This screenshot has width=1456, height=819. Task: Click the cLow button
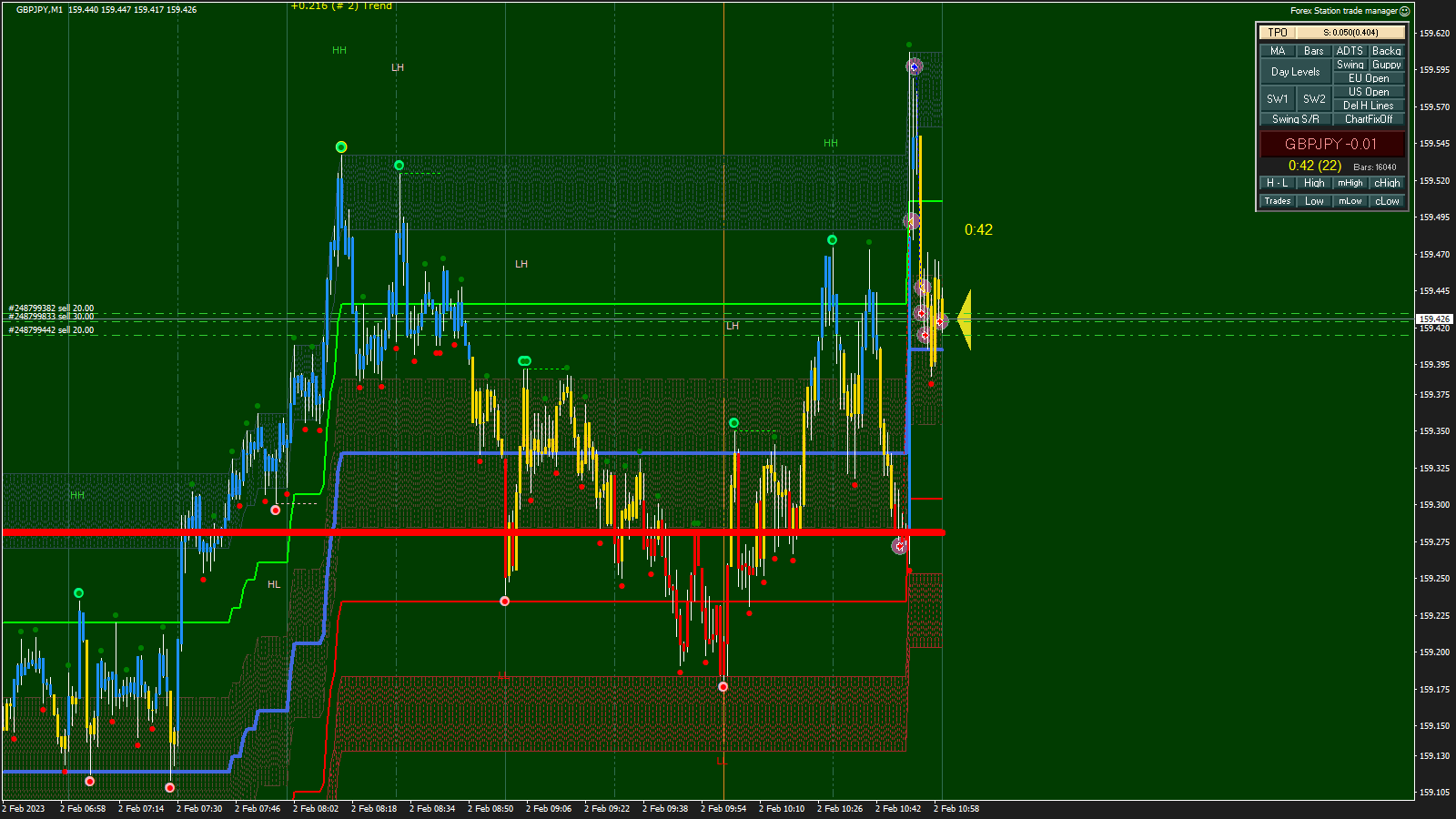(x=1387, y=201)
